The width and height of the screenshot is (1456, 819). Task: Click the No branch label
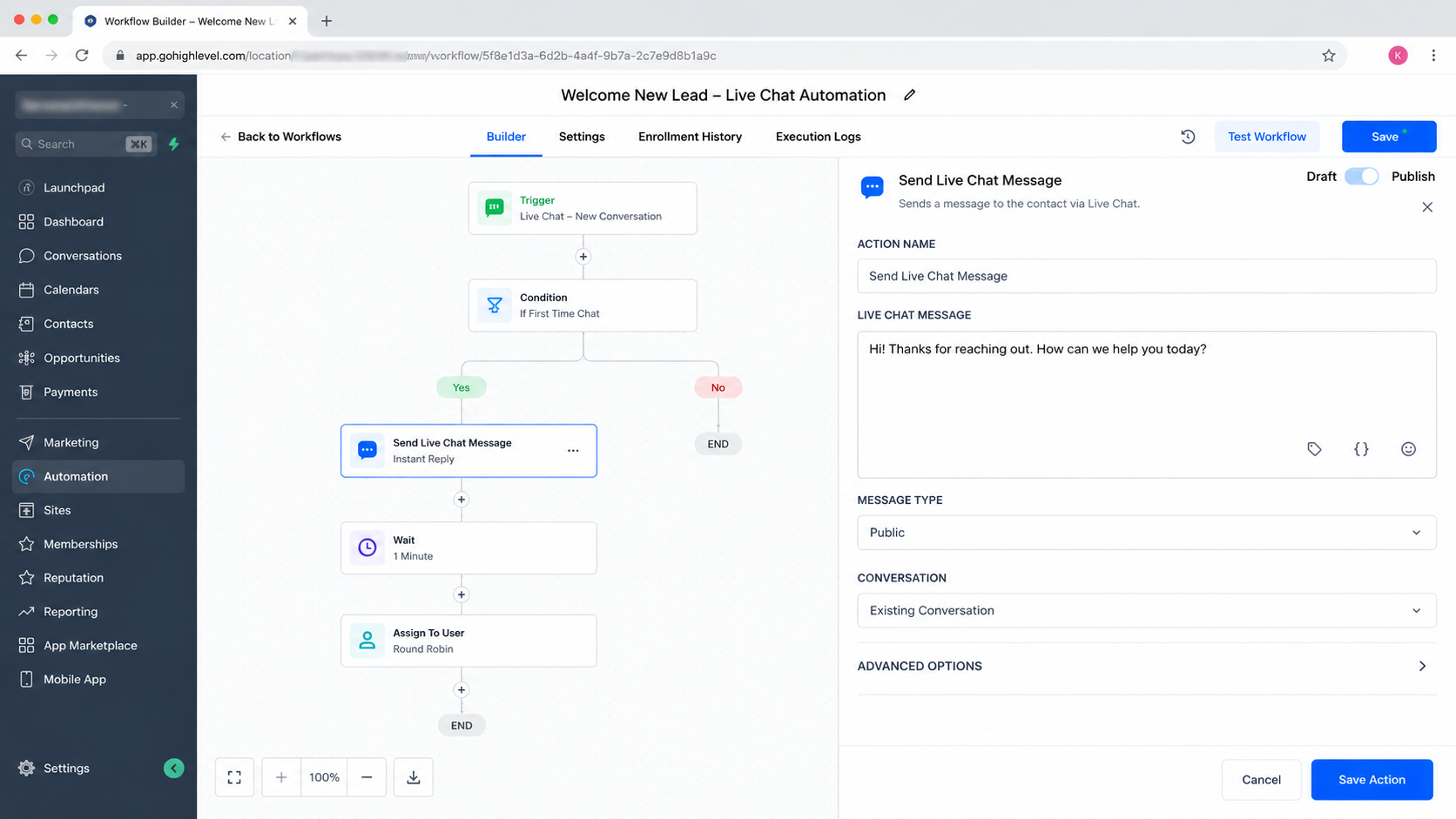point(718,387)
